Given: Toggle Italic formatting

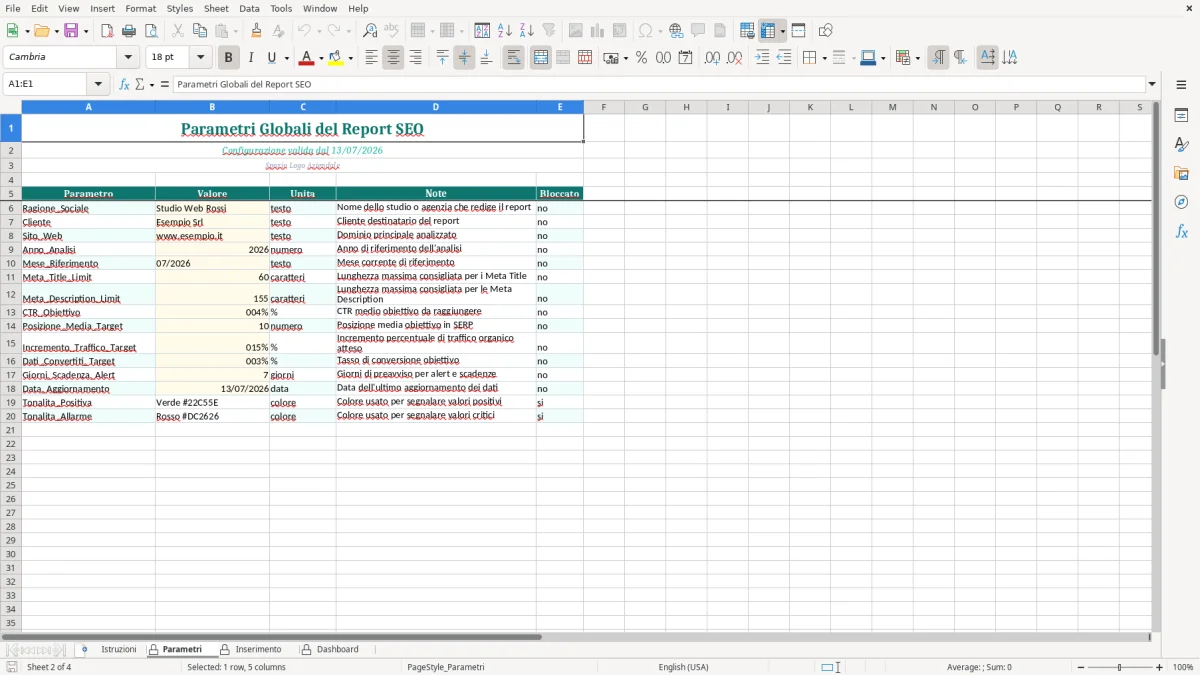Looking at the screenshot, I should coord(250,58).
